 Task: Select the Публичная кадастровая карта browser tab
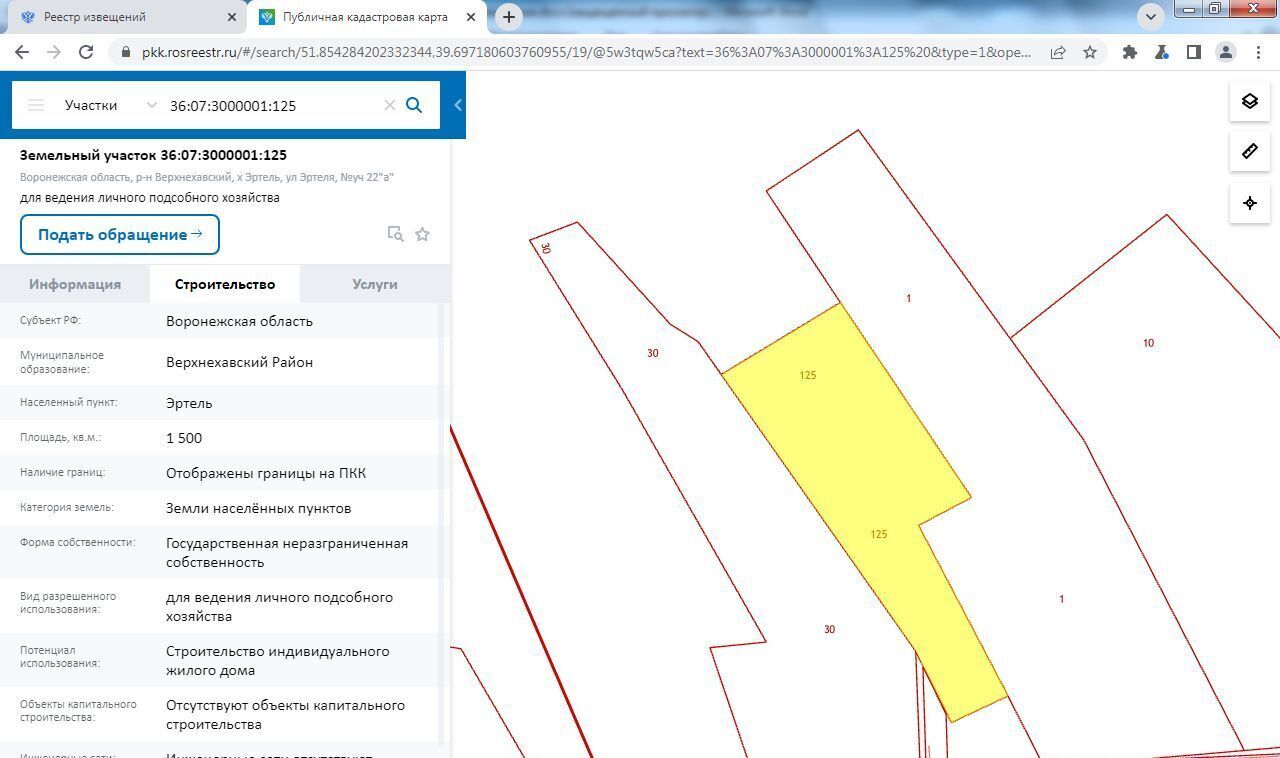365,17
